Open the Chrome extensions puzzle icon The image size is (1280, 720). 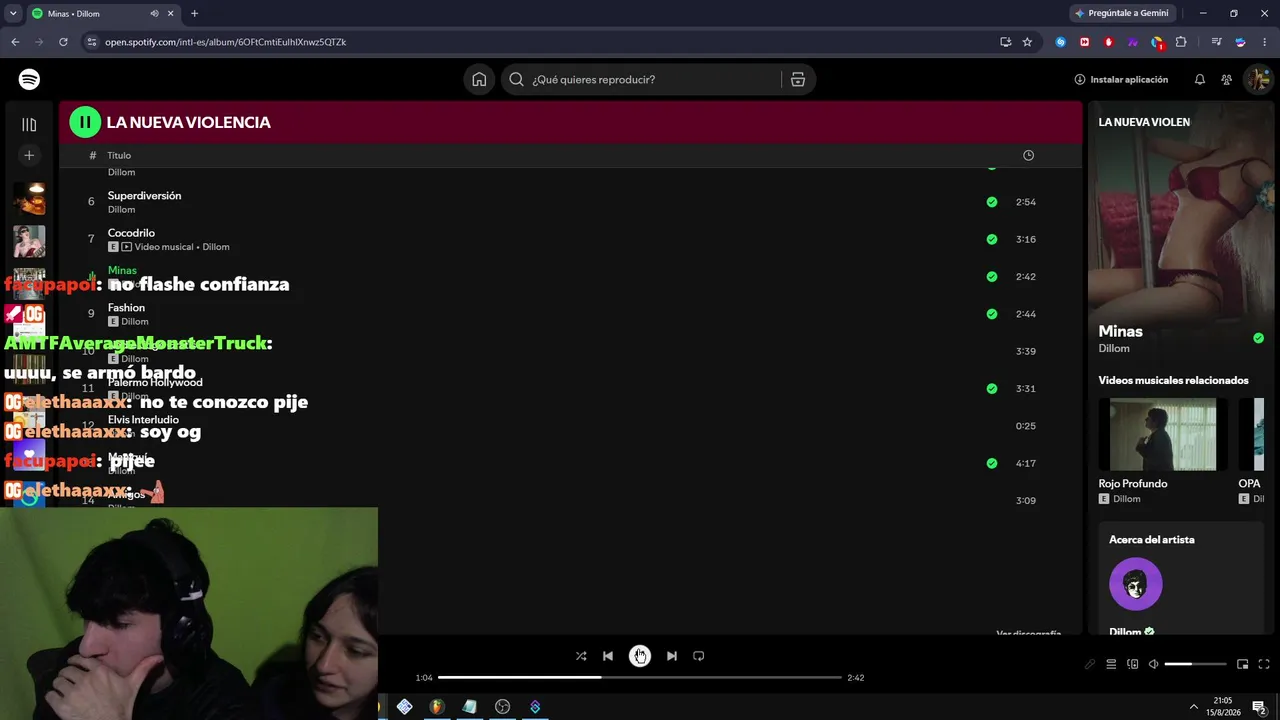1181,42
